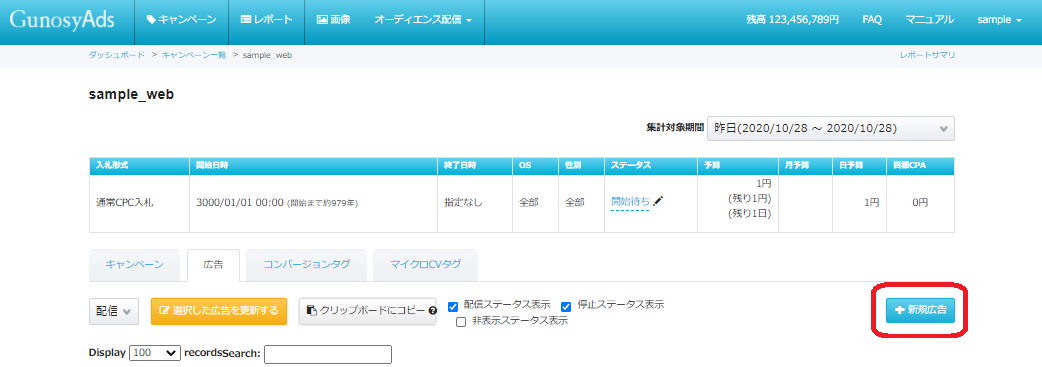This screenshot has height=367, width=1042.
Task: Go to キャンペーン一覧 breadcrumb
Action: click(193, 55)
